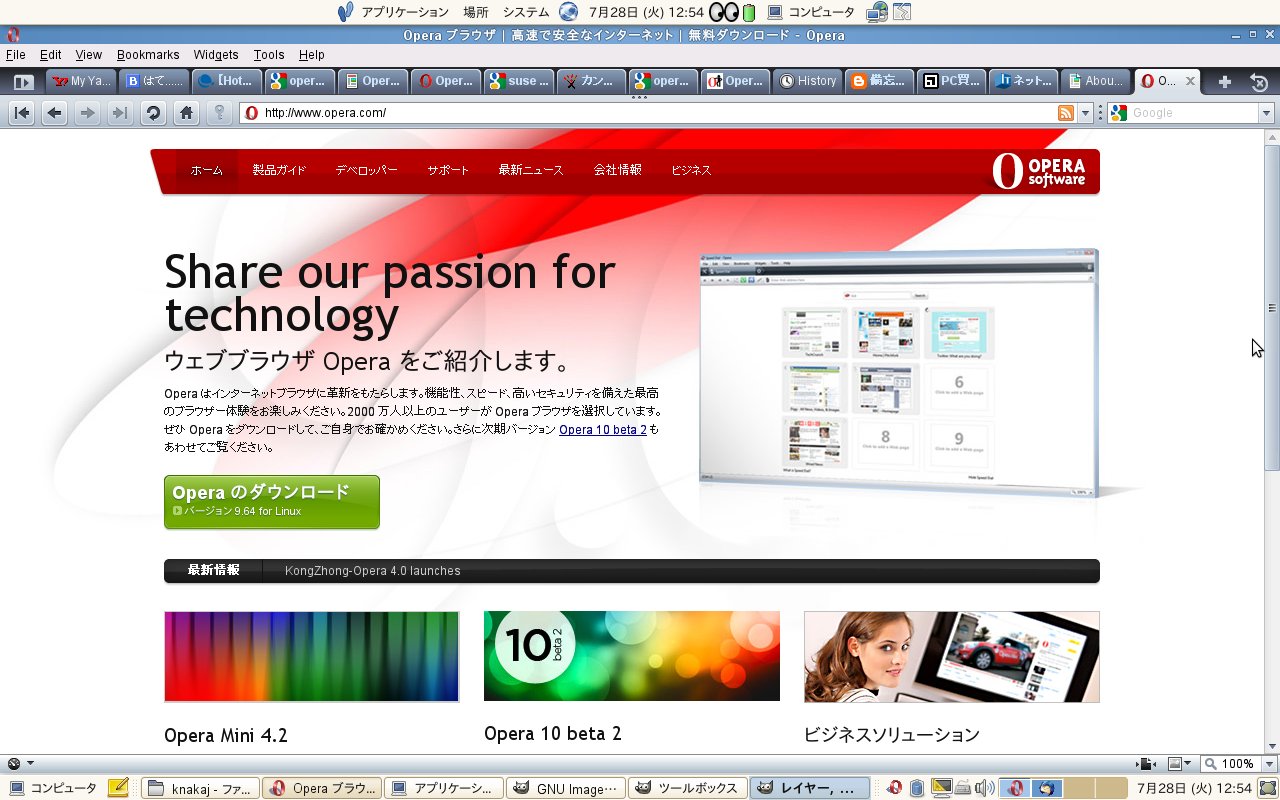1280x800 pixels.
Task: Go to the Home page button
Action: [186, 113]
